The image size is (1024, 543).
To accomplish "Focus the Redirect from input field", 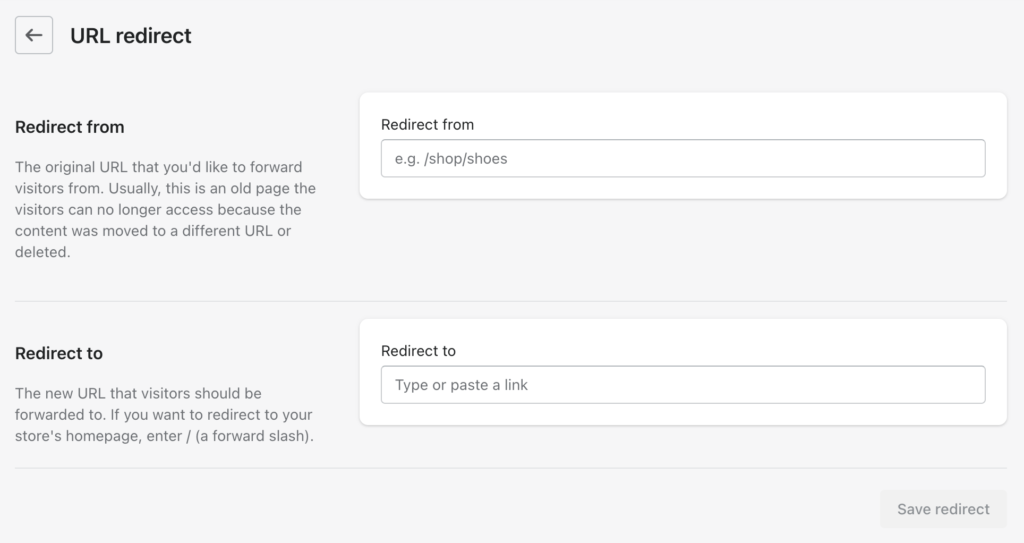I will pyautogui.click(x=683, y=158).
